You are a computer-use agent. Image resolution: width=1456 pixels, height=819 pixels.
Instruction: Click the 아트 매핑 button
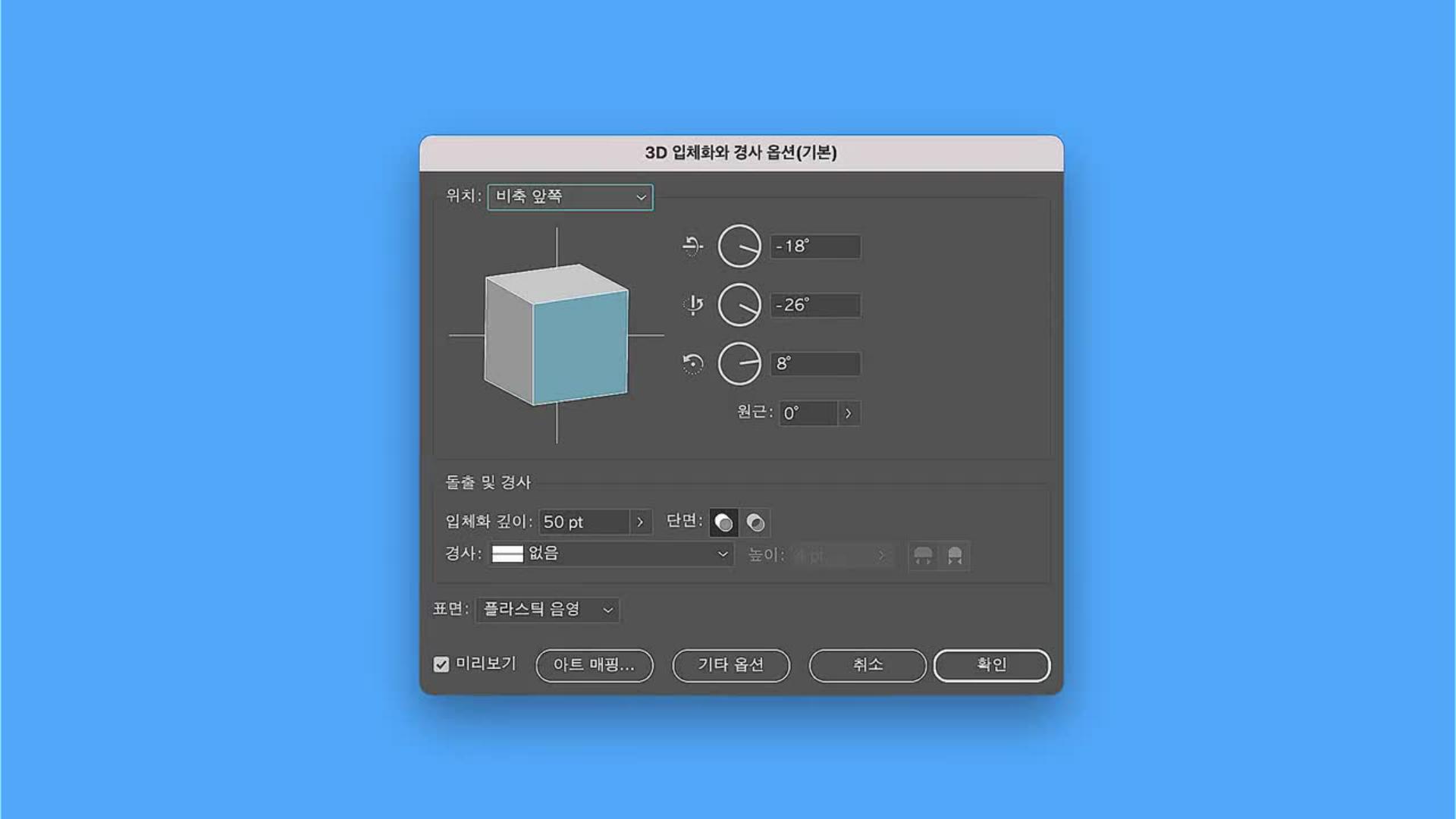[594, 665]
